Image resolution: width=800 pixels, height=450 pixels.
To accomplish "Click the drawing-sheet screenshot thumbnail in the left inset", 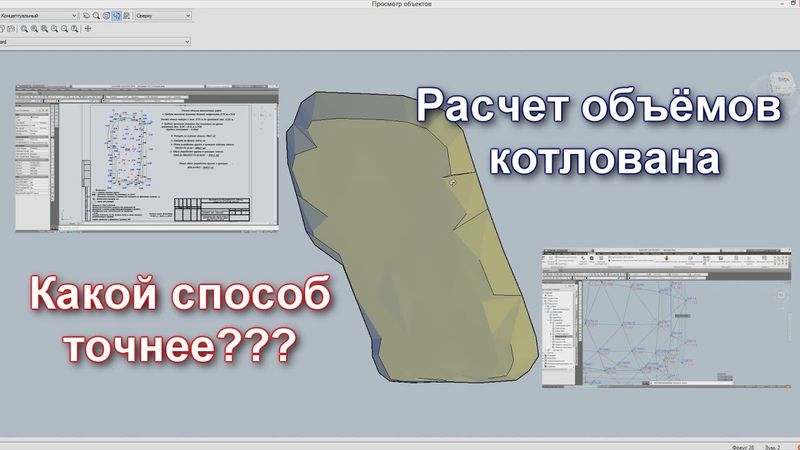I will (x=147, y=159).
